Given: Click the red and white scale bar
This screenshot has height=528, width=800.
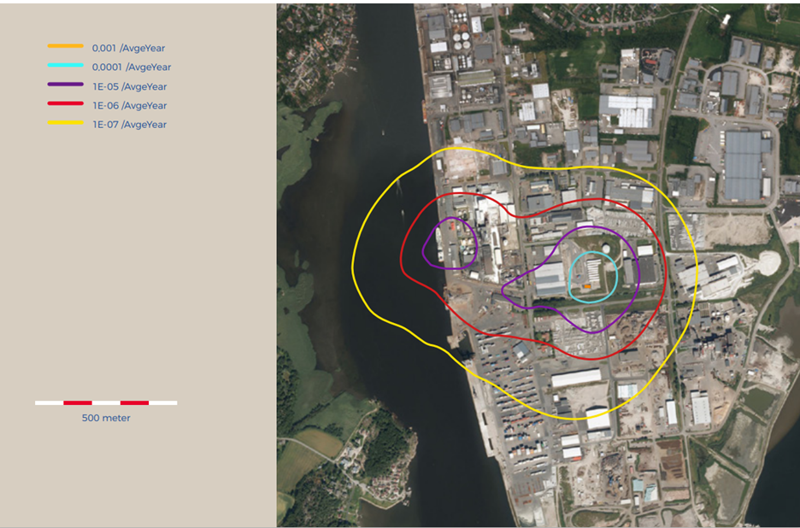Looking at the screenshot, I should [x=106, y=403].
